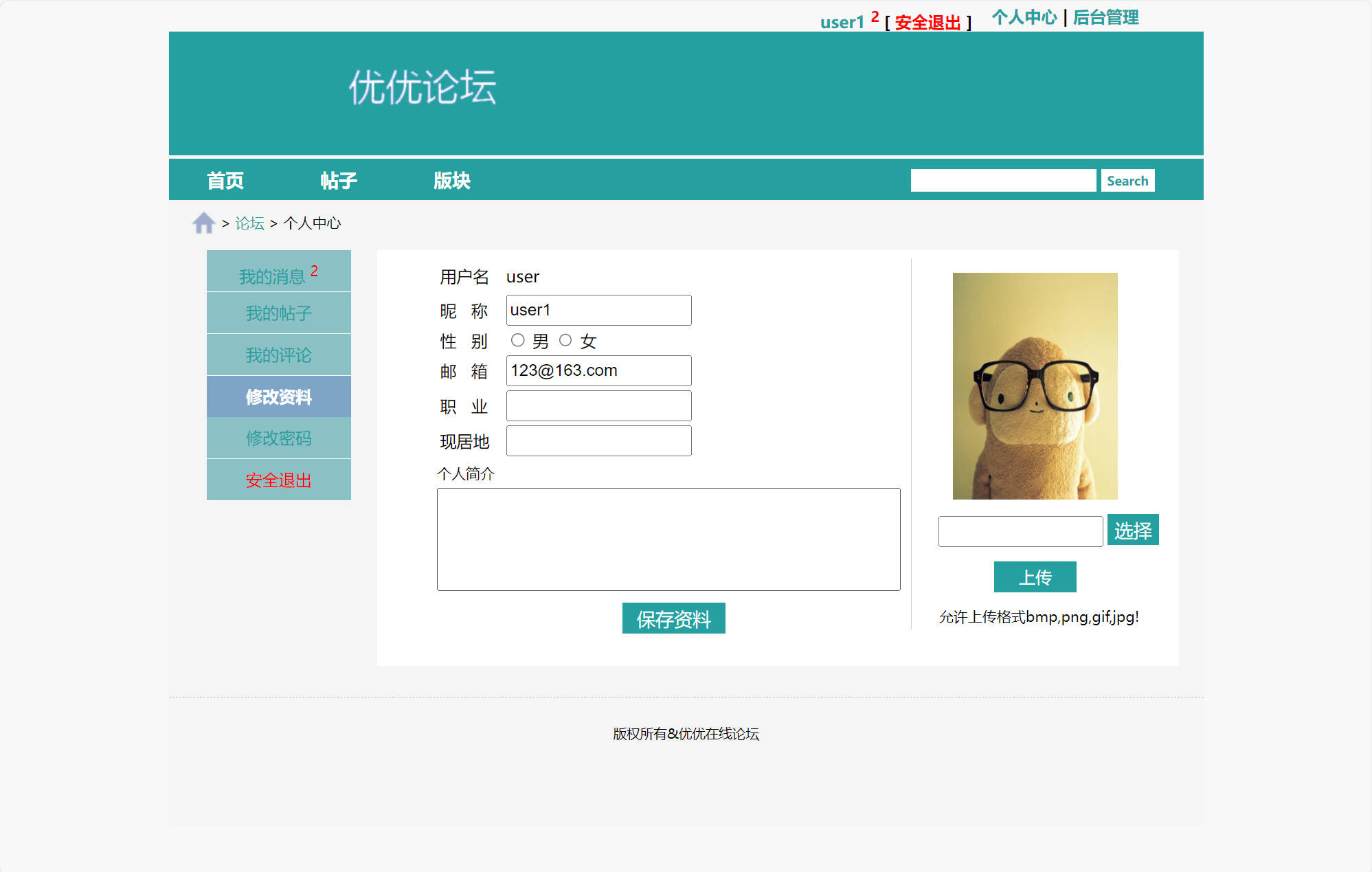Click 保存资料 to save profile
Viewport: 1372px width, 872px height.
[x=673, y=618]
